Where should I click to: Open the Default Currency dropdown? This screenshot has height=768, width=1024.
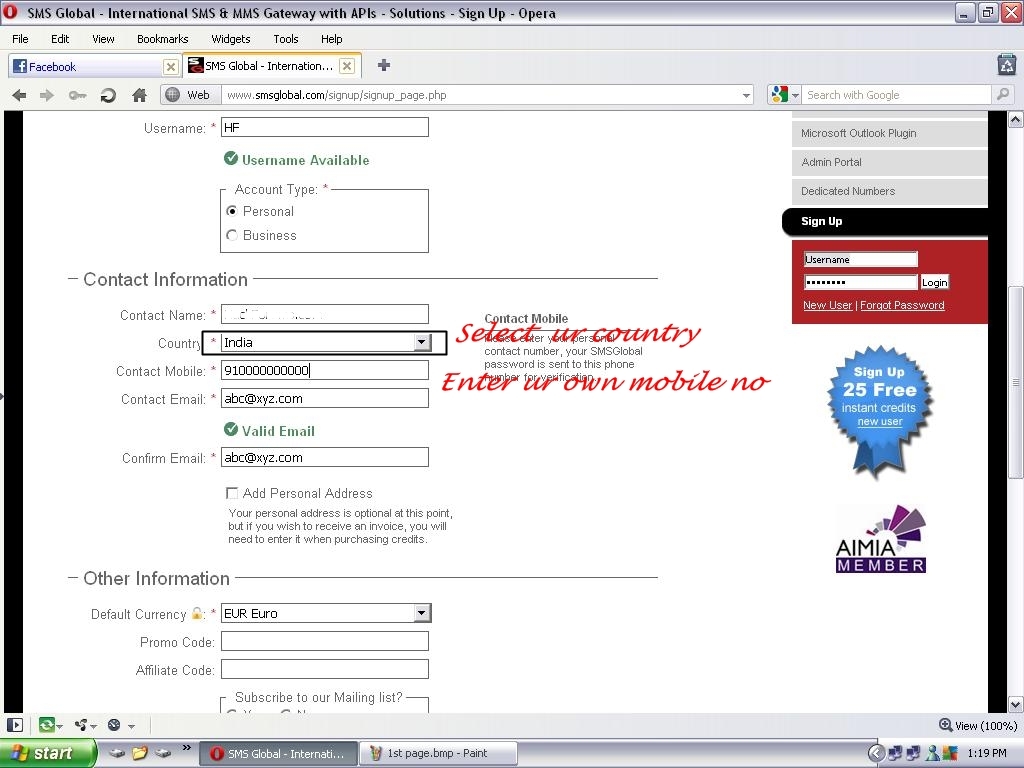(x=422, y=613)
